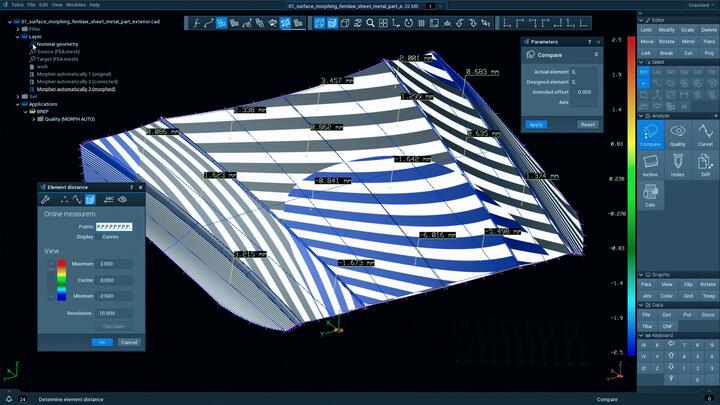The image size is (720, 405).
Task: Expand the Quality (MORPH AUTO) node
Action: tap(32, 118)
